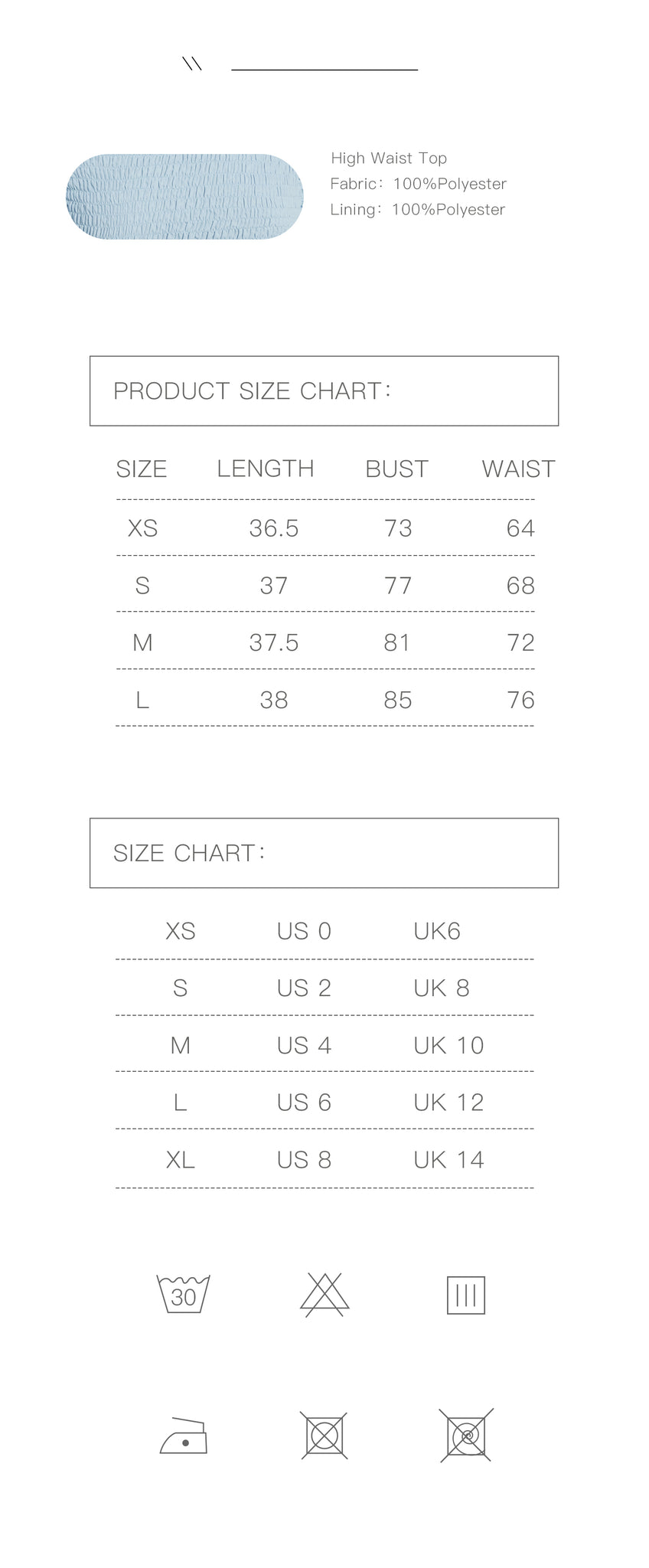Click the Lining 100%Polyester text
This screenshot has width=649, height=1568.
pos(418,210)
